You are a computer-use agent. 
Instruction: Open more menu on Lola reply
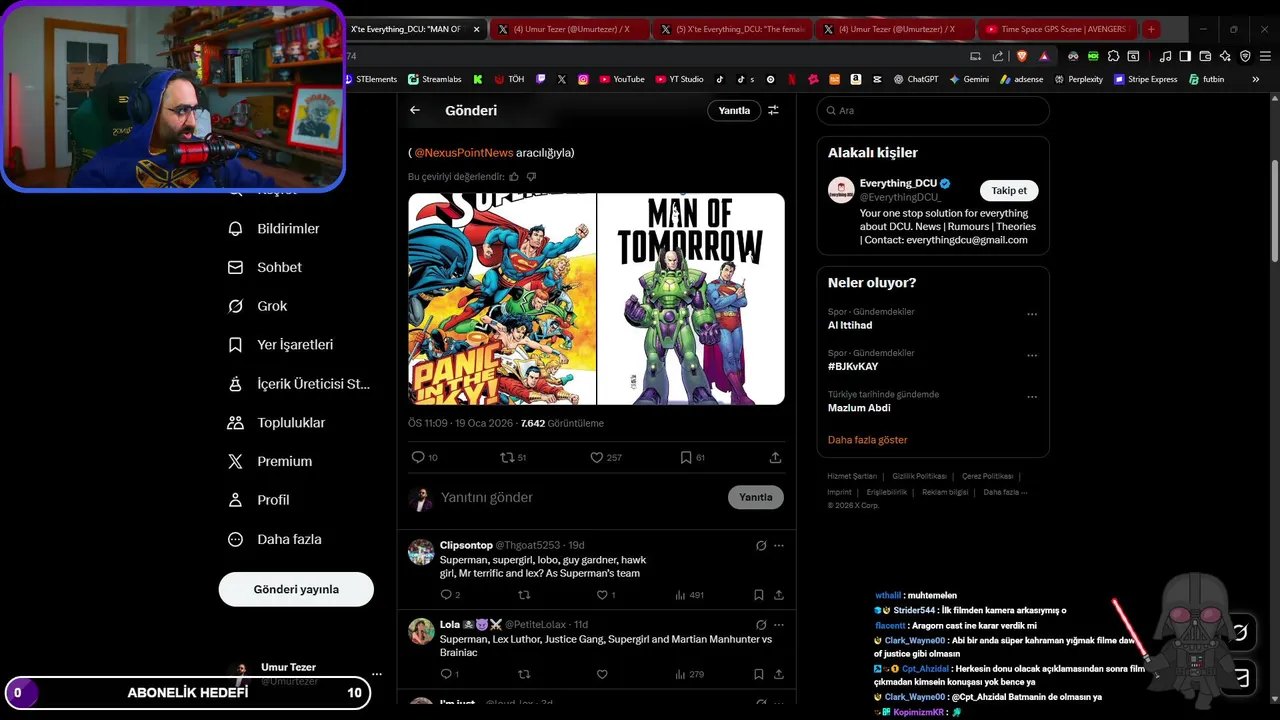(779, 624)
